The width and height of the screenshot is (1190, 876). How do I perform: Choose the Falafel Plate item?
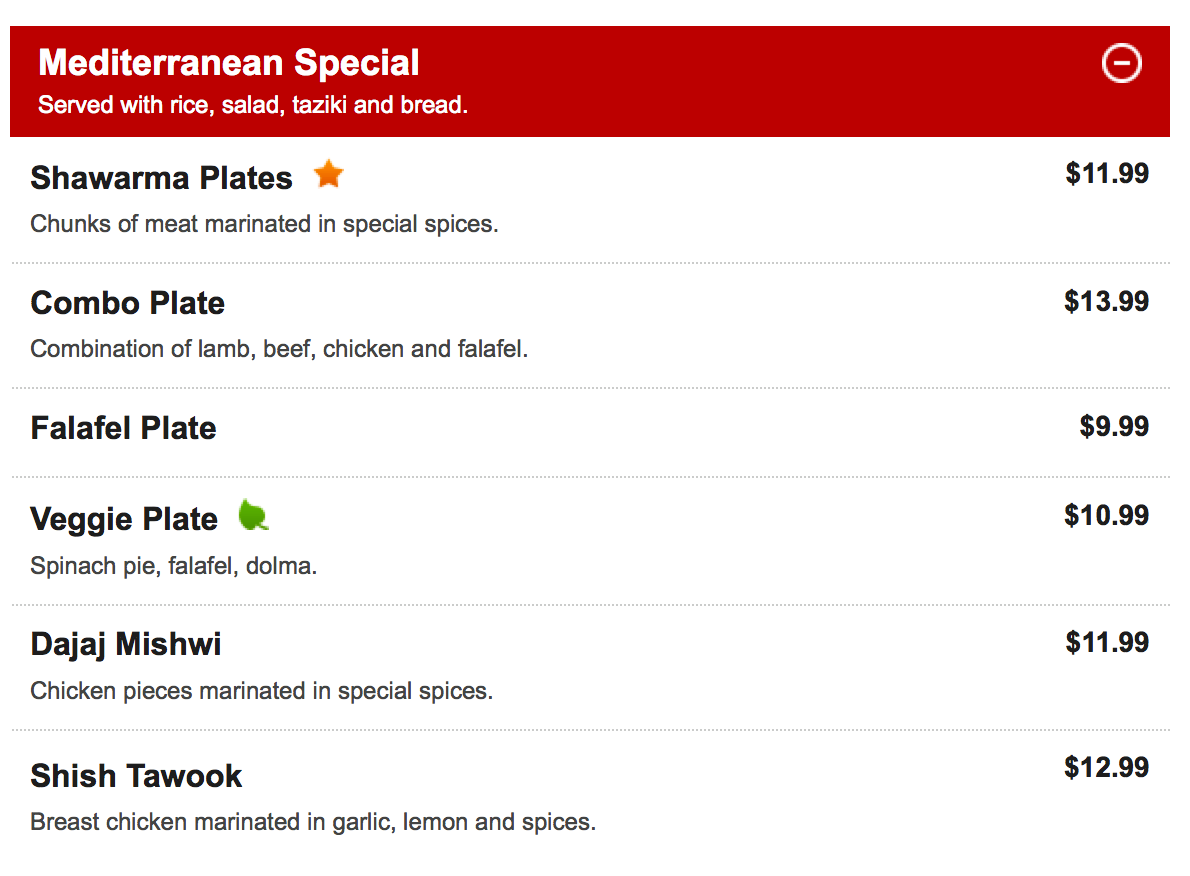pyautogui.click(x=123, y=428)
